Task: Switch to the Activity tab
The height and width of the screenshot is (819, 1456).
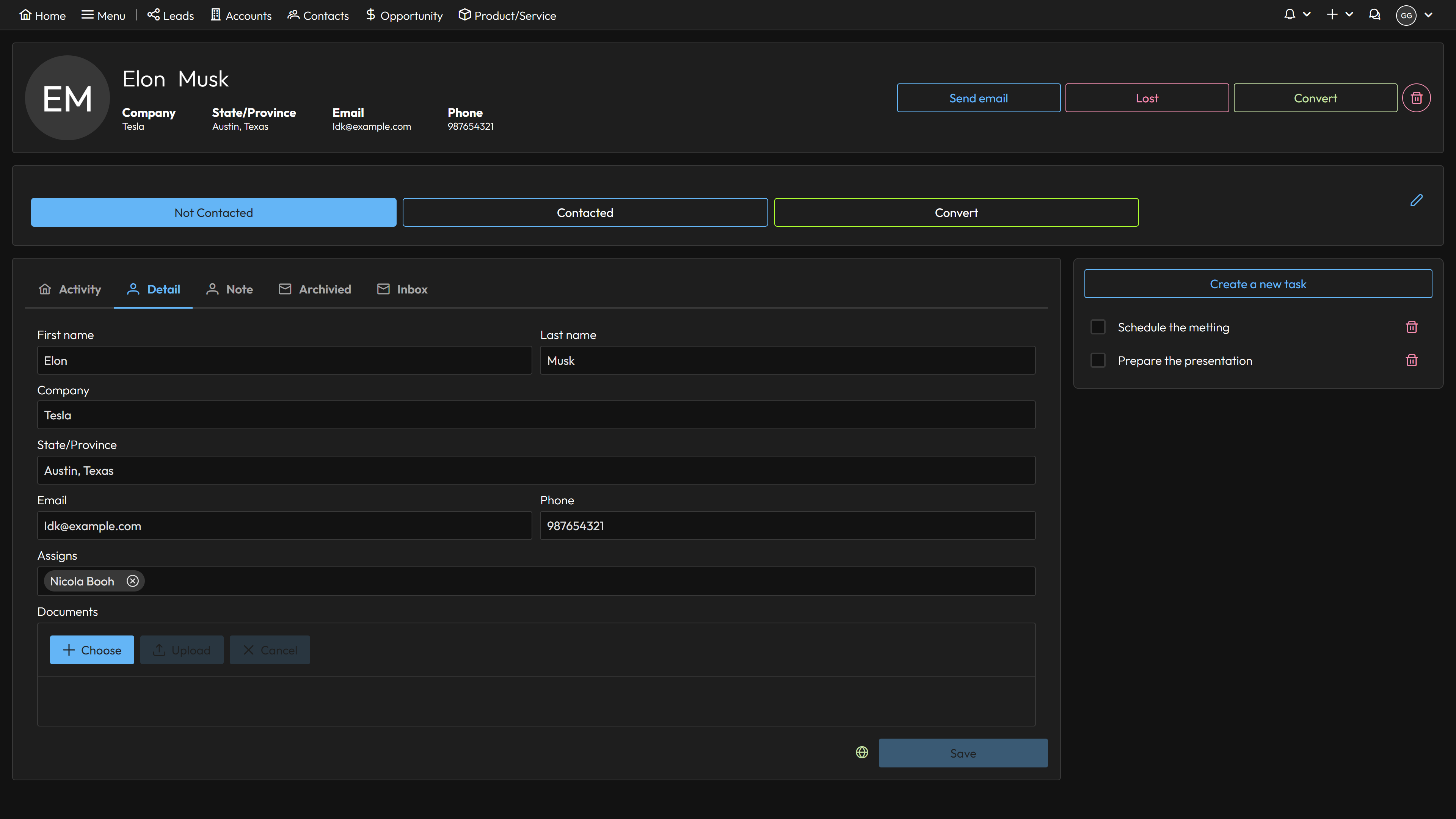Action: pos(69,289)
